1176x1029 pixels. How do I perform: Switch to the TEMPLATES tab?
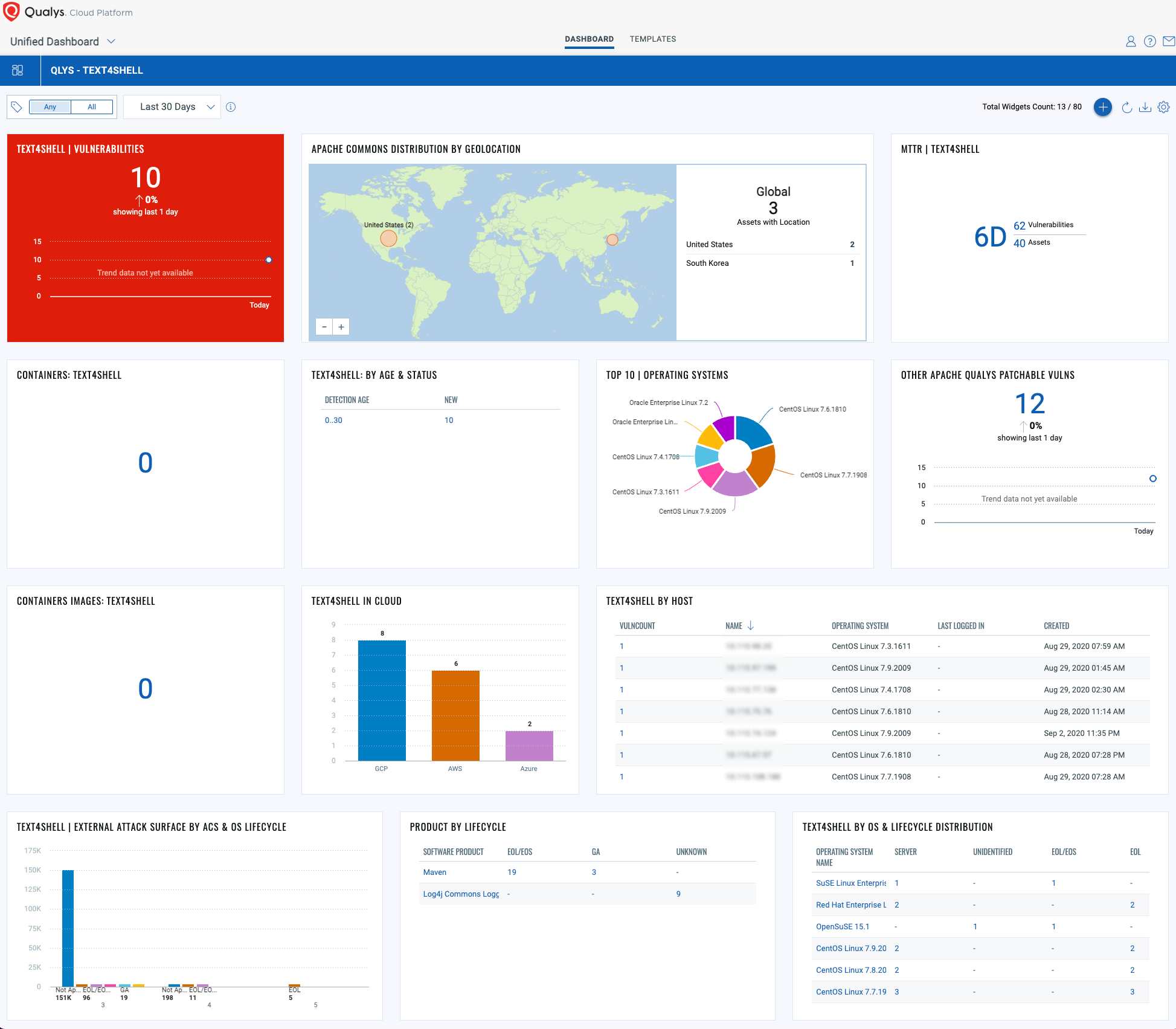[652, 39]
